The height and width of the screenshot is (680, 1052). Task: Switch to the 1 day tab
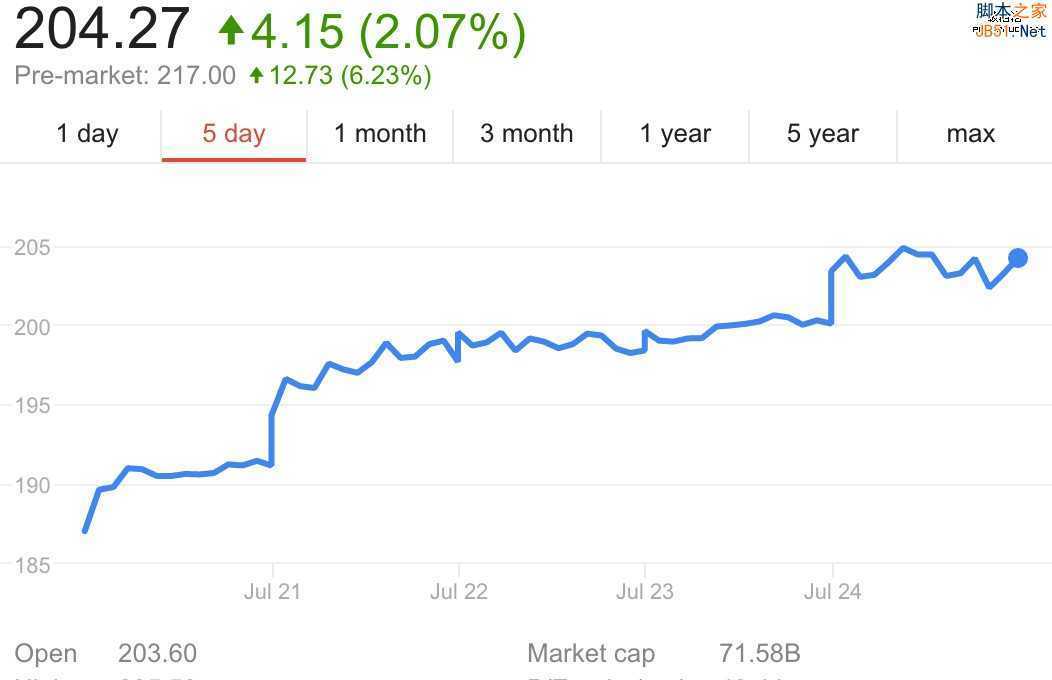87,134
